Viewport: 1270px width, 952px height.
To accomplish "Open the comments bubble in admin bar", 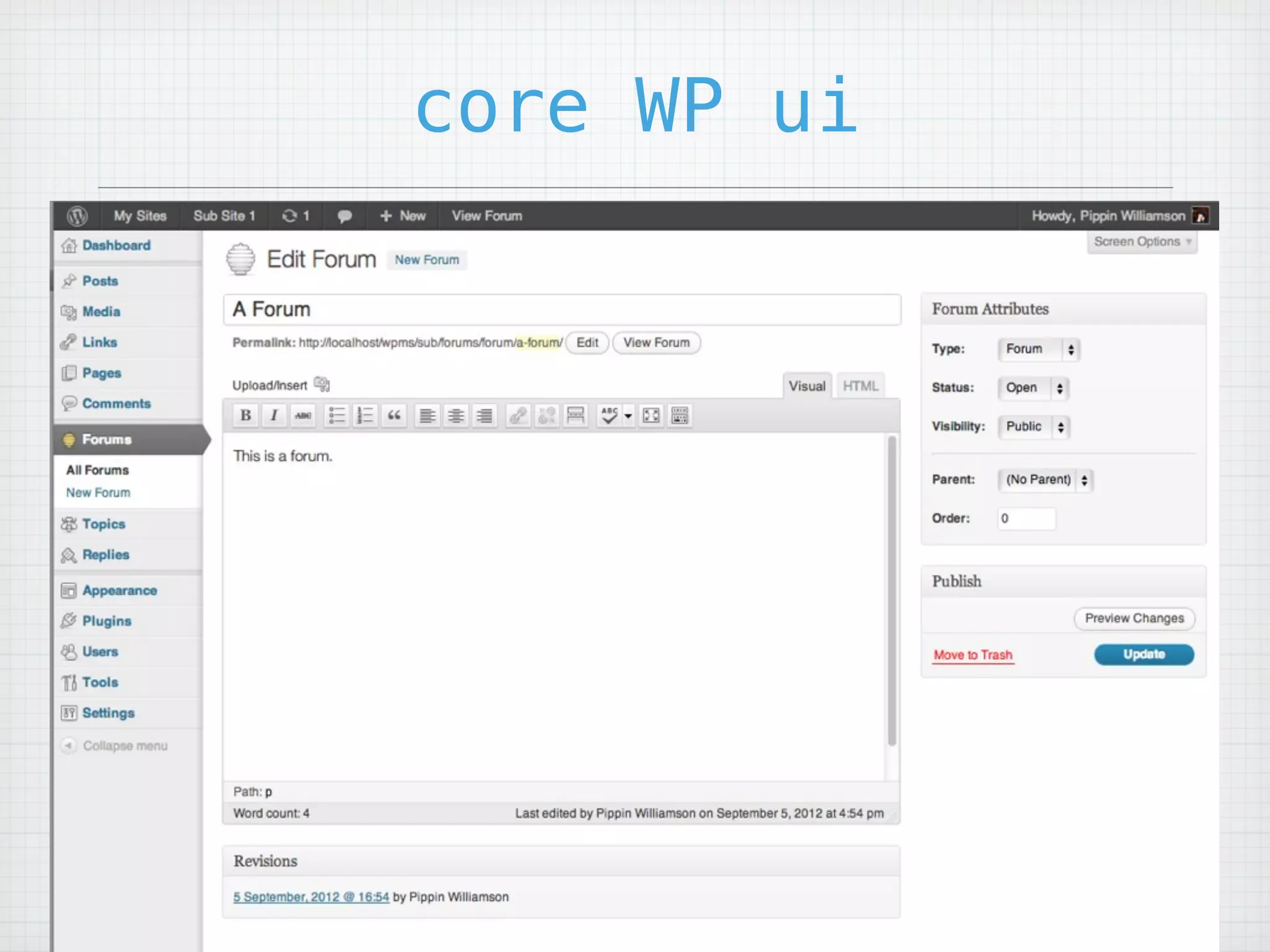I will (345, 216).
